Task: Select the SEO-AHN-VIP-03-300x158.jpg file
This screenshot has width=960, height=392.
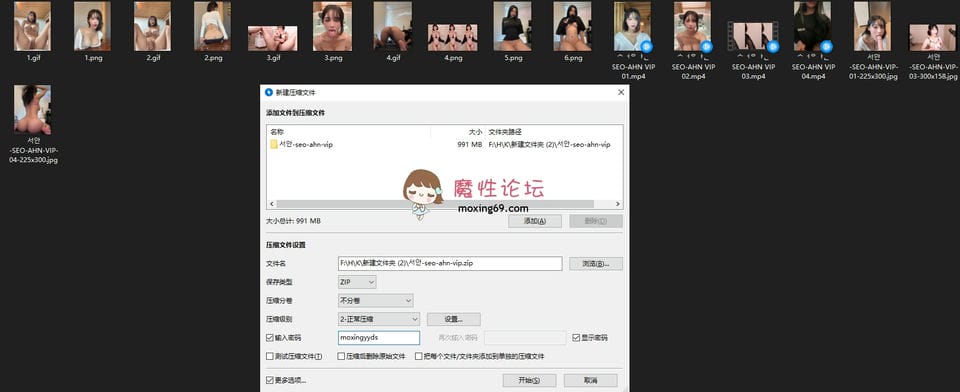Action: (932, 37)
